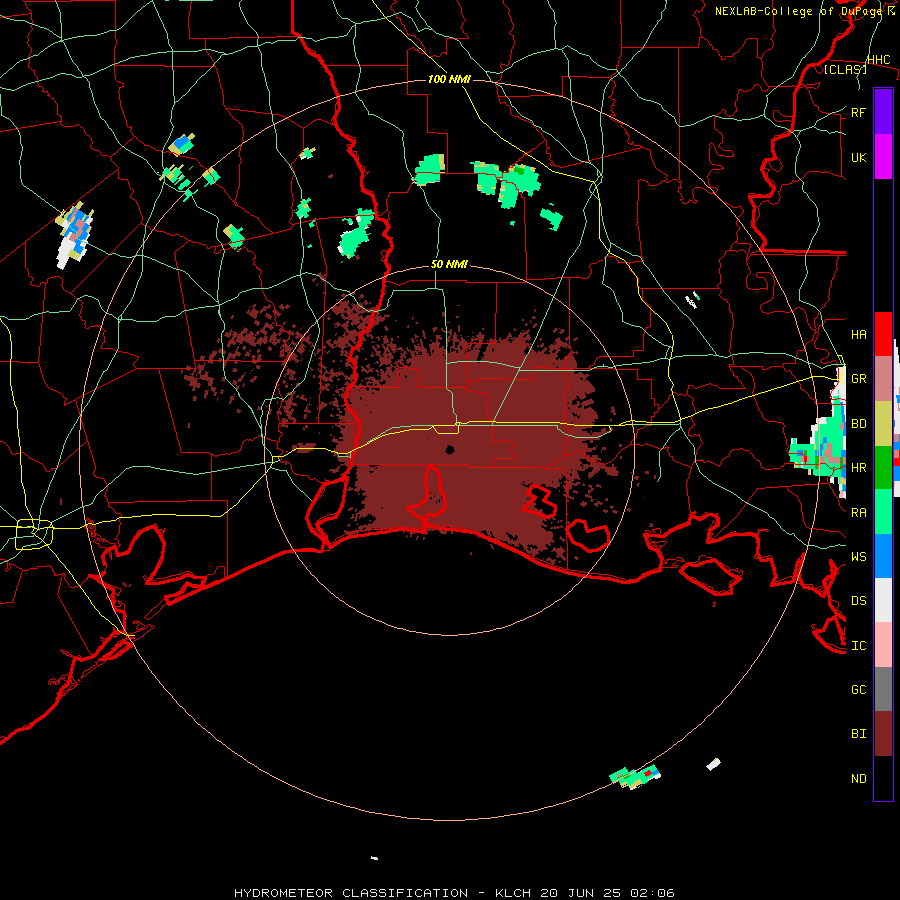
Task: Click the GC legend label
Action: [x=859, y=689]
